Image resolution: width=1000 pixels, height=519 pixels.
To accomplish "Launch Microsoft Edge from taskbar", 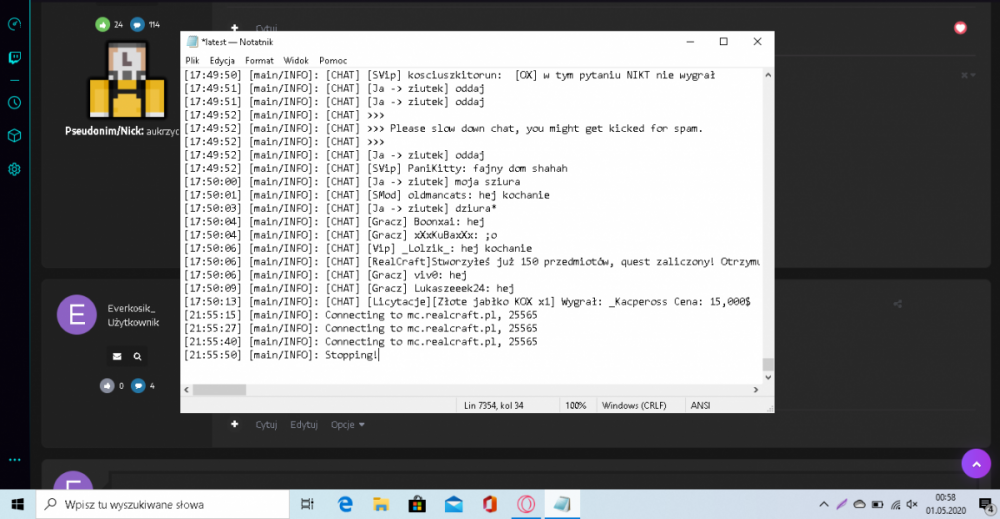I will 345,504.
